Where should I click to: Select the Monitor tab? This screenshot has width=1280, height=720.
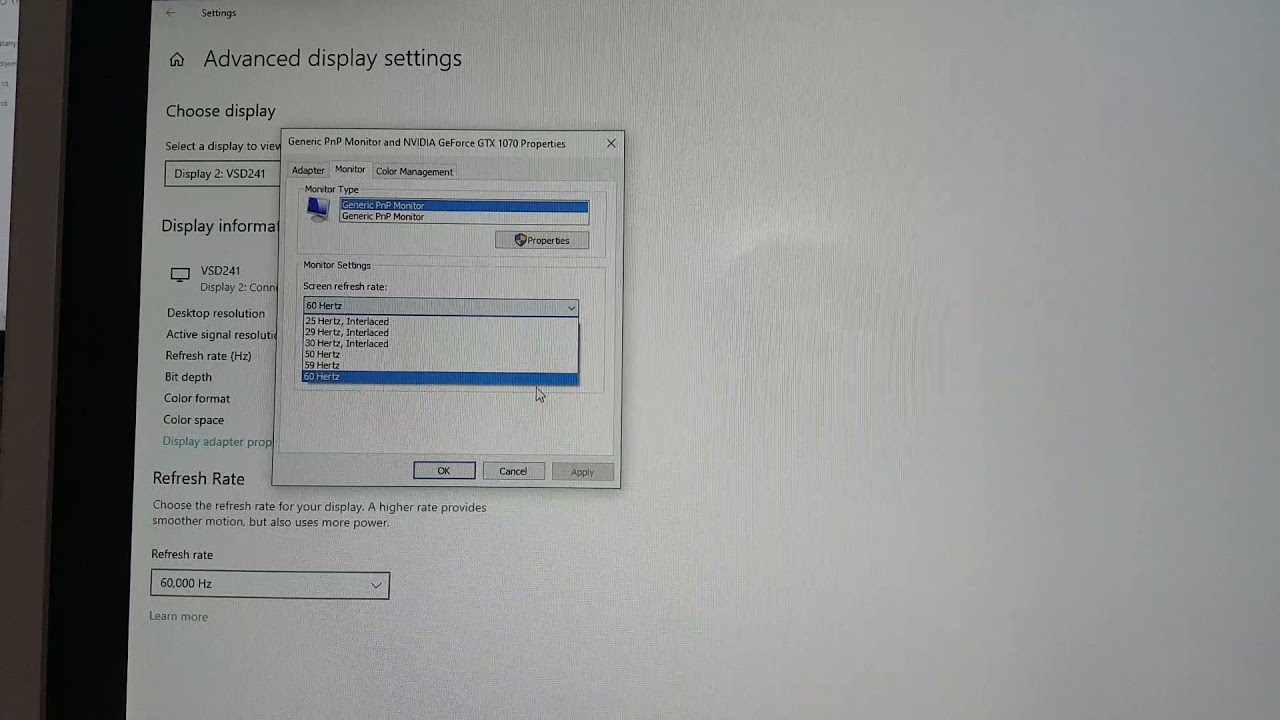(350, 170)
